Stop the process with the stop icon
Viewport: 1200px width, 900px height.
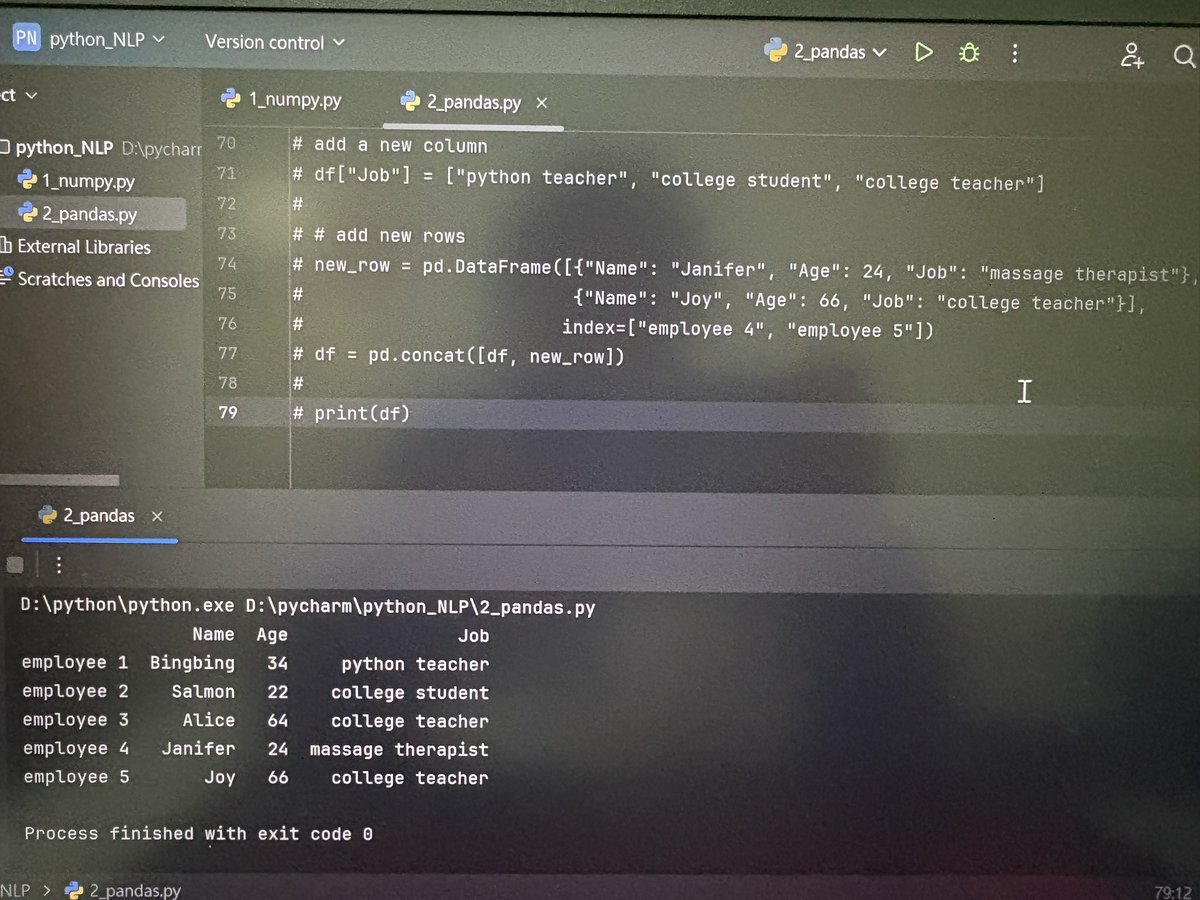(14, 565)
